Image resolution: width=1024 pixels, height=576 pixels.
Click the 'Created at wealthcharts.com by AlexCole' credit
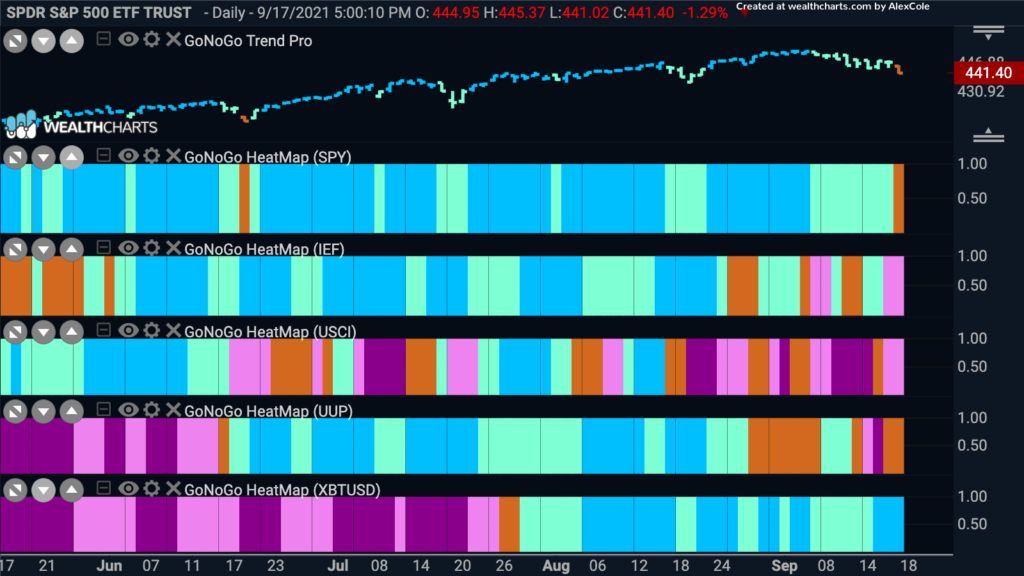pyautogui.click(x=833, y=7)
